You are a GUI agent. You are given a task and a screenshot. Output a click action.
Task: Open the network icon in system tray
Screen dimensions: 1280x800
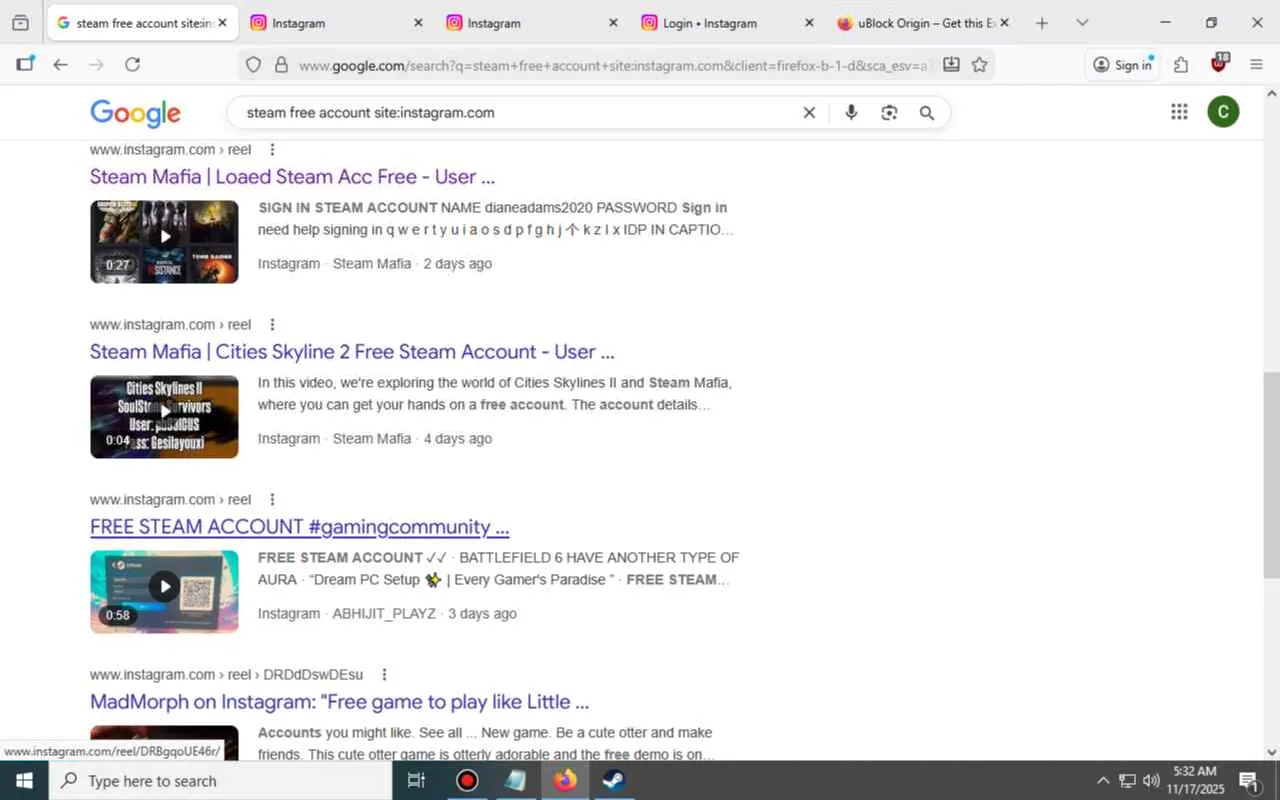[1127, 781]
